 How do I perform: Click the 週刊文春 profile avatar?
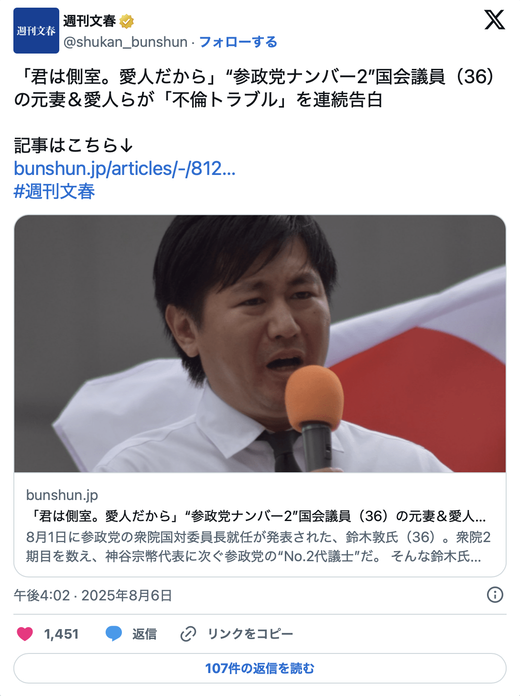tap(36, 31)
